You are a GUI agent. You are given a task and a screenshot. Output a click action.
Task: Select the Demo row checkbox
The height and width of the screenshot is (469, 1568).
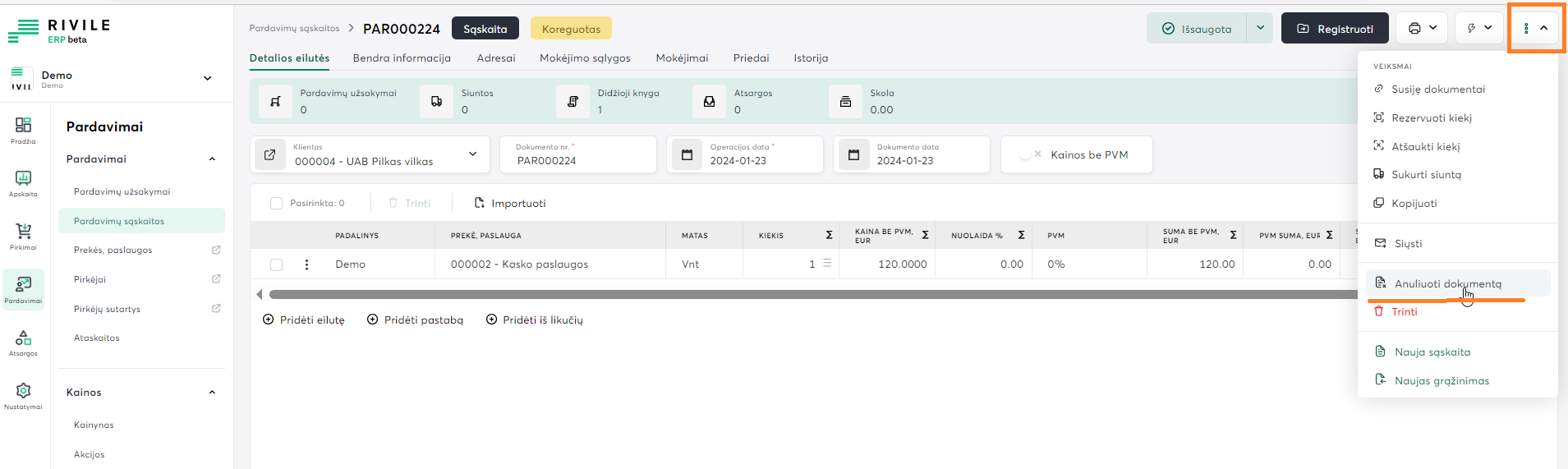click(x=276, y=264)
